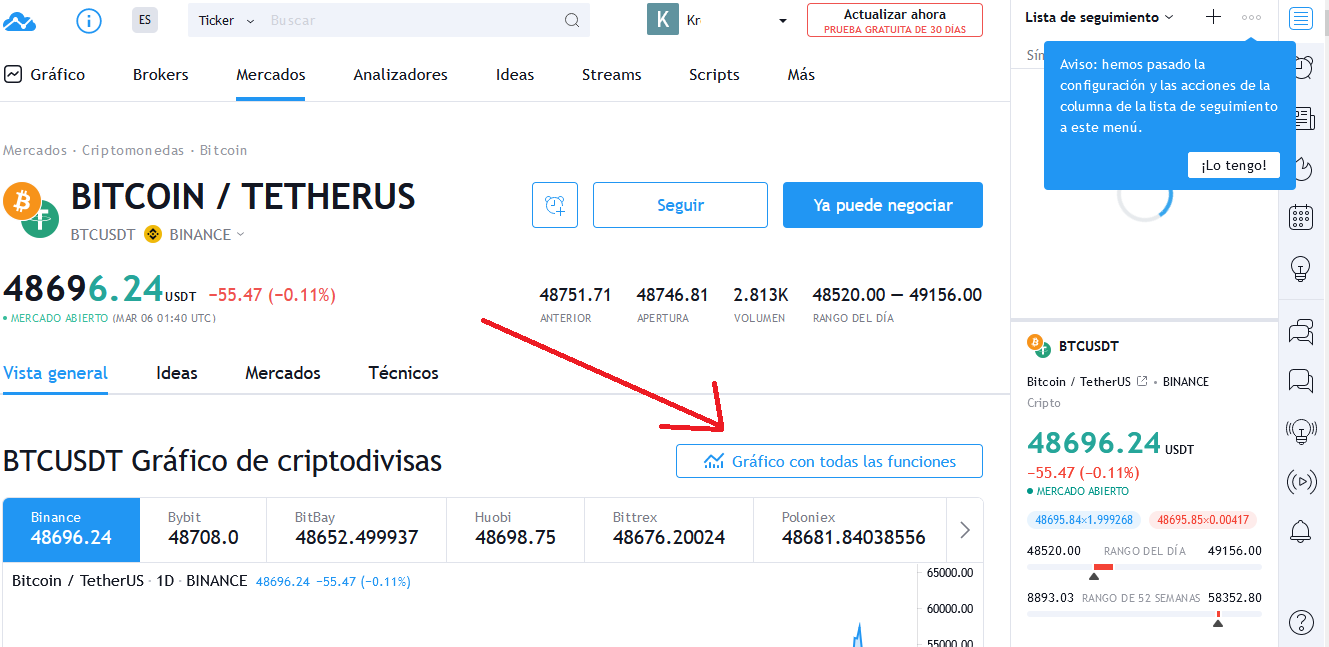This screenshot has width=1329, height=647.
Task: Click the blue bid pill 48695.84×1.999268
Action: coord(1084,520)
